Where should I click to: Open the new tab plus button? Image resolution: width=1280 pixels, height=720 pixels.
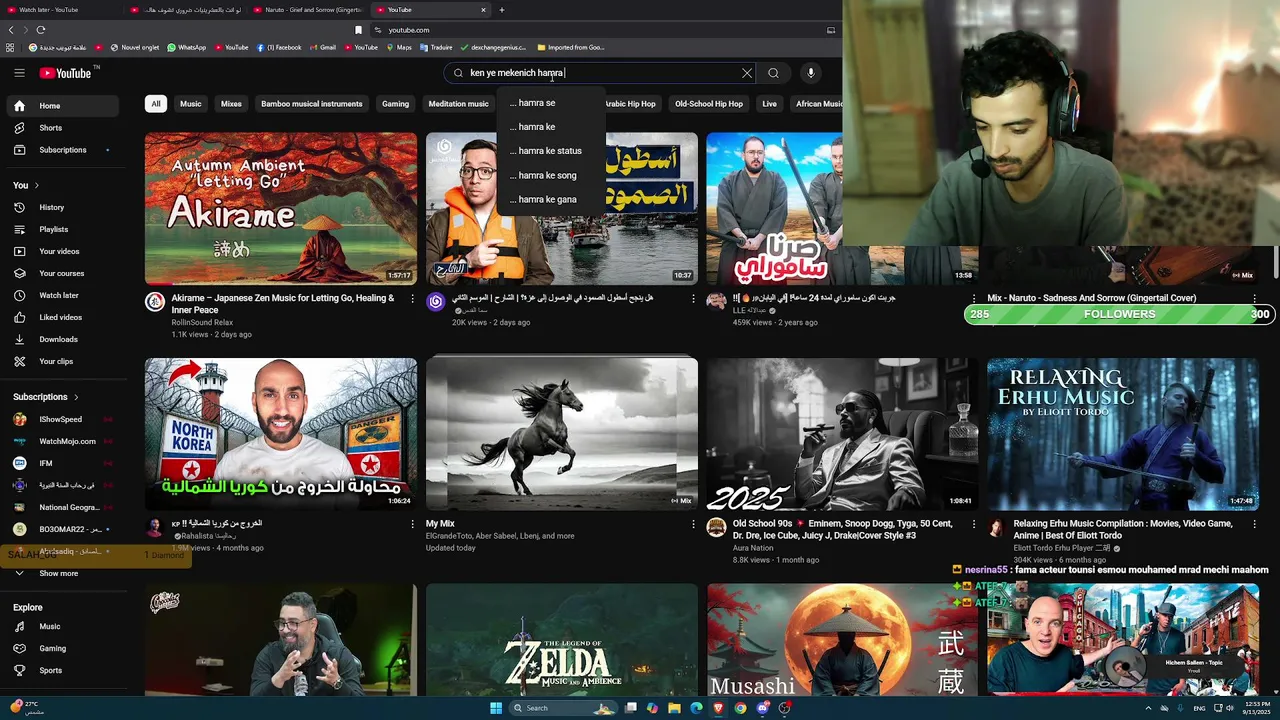click(x=502, y=10)
